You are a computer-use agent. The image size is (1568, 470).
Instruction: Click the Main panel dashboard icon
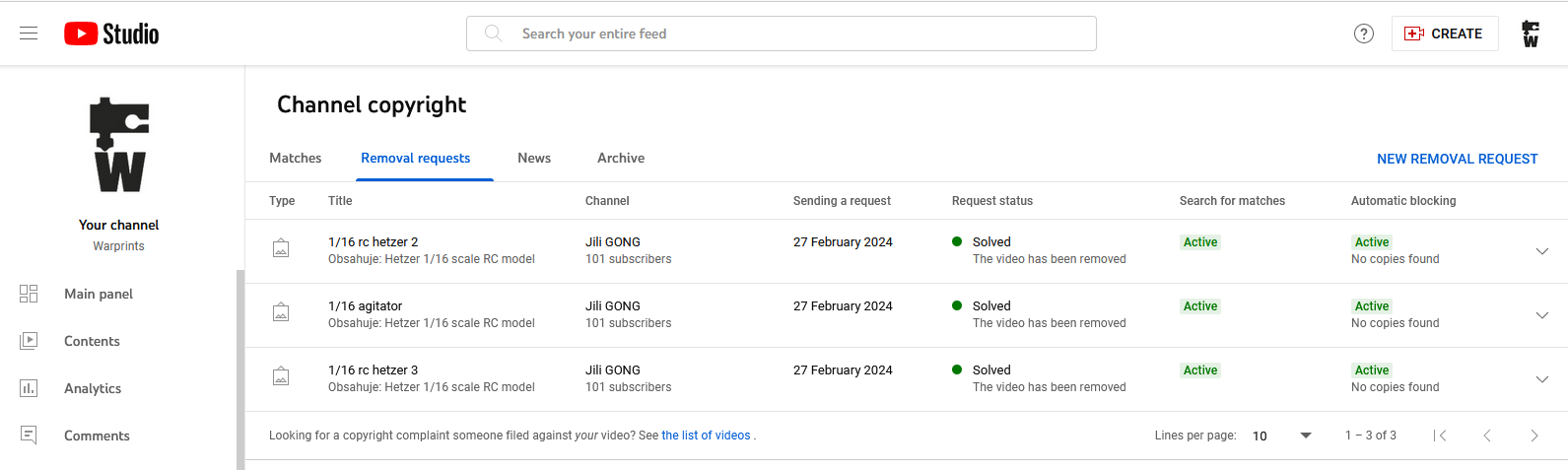coord(29,294)
